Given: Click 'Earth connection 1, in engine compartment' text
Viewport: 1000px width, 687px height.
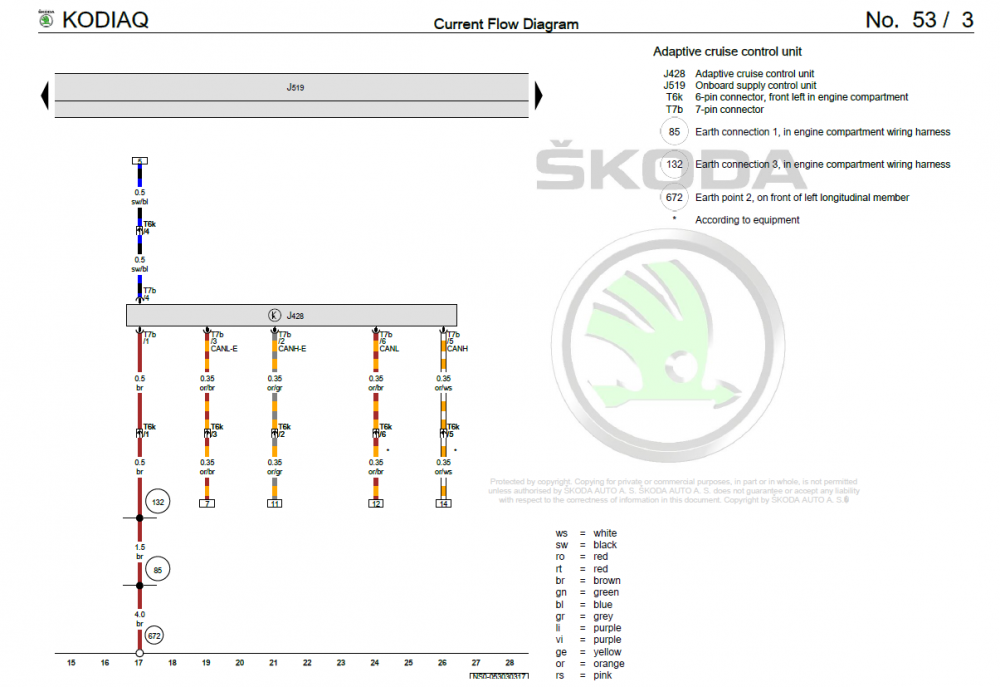Looking at the screenshot, I should point(823,132).
